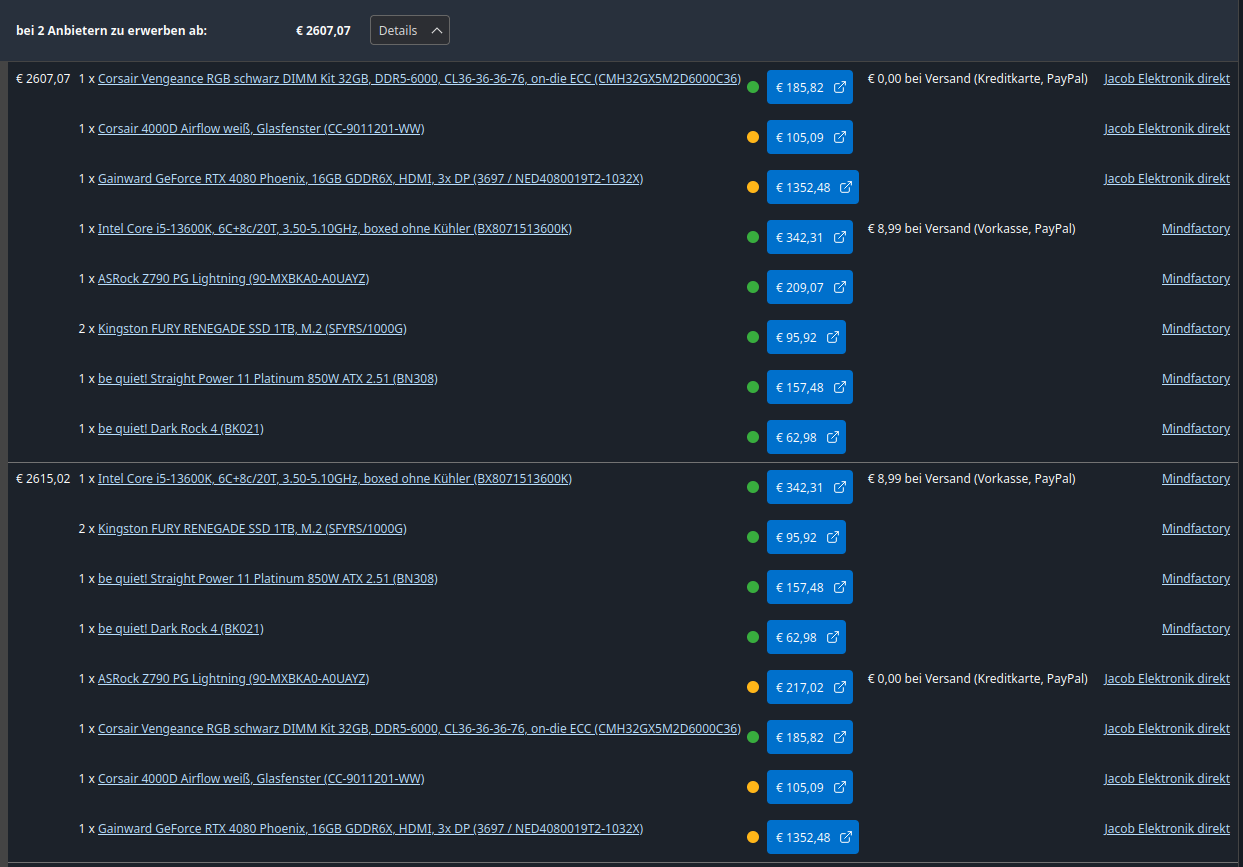Viewport: 1243px width, 867px height.
Task: Click green availability dot on € 2607,07 Corsair Vengeance row
Action: pyautogui.click(x=753, y=87)
